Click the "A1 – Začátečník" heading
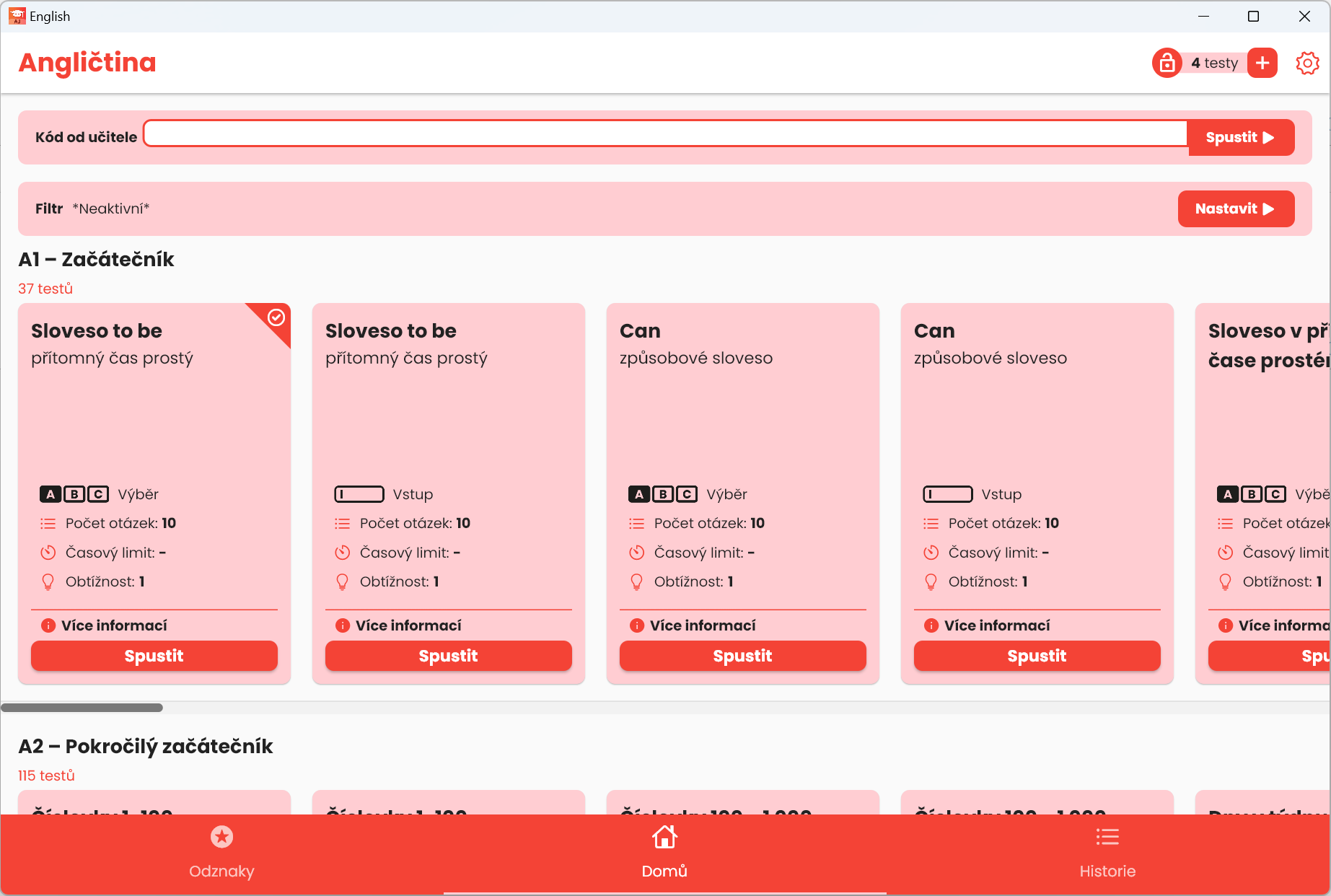This screenshot has height=896, width=1331. 96,260
